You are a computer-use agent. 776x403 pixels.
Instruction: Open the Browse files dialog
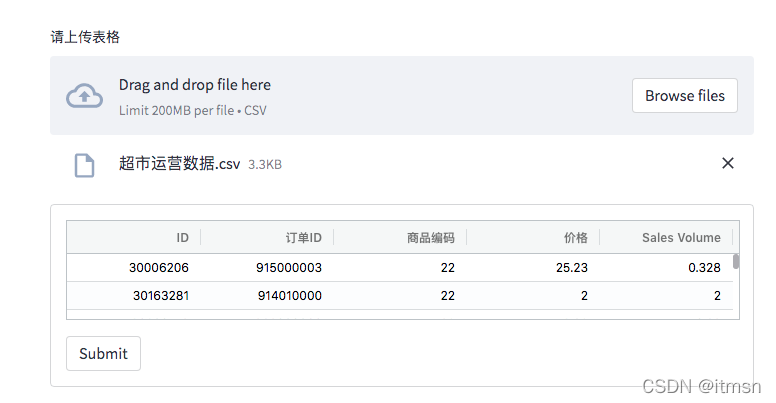(684, 96)
